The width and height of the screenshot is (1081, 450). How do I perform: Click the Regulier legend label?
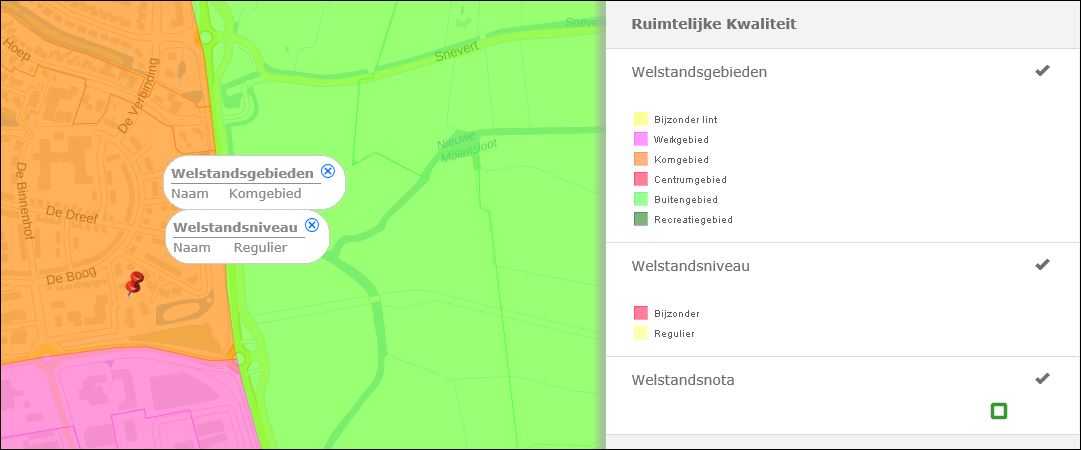[674, 334]
